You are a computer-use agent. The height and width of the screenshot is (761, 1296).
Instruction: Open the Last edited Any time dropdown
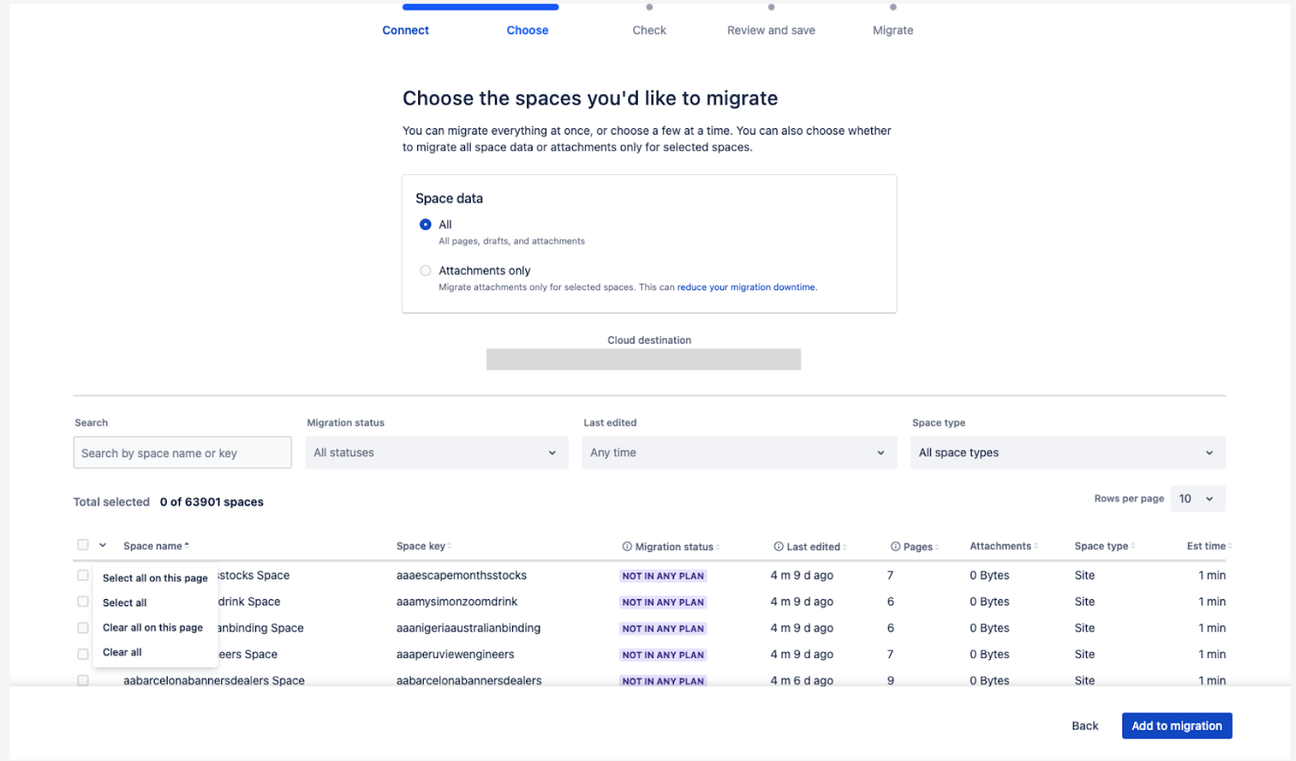tap(738, 452)
